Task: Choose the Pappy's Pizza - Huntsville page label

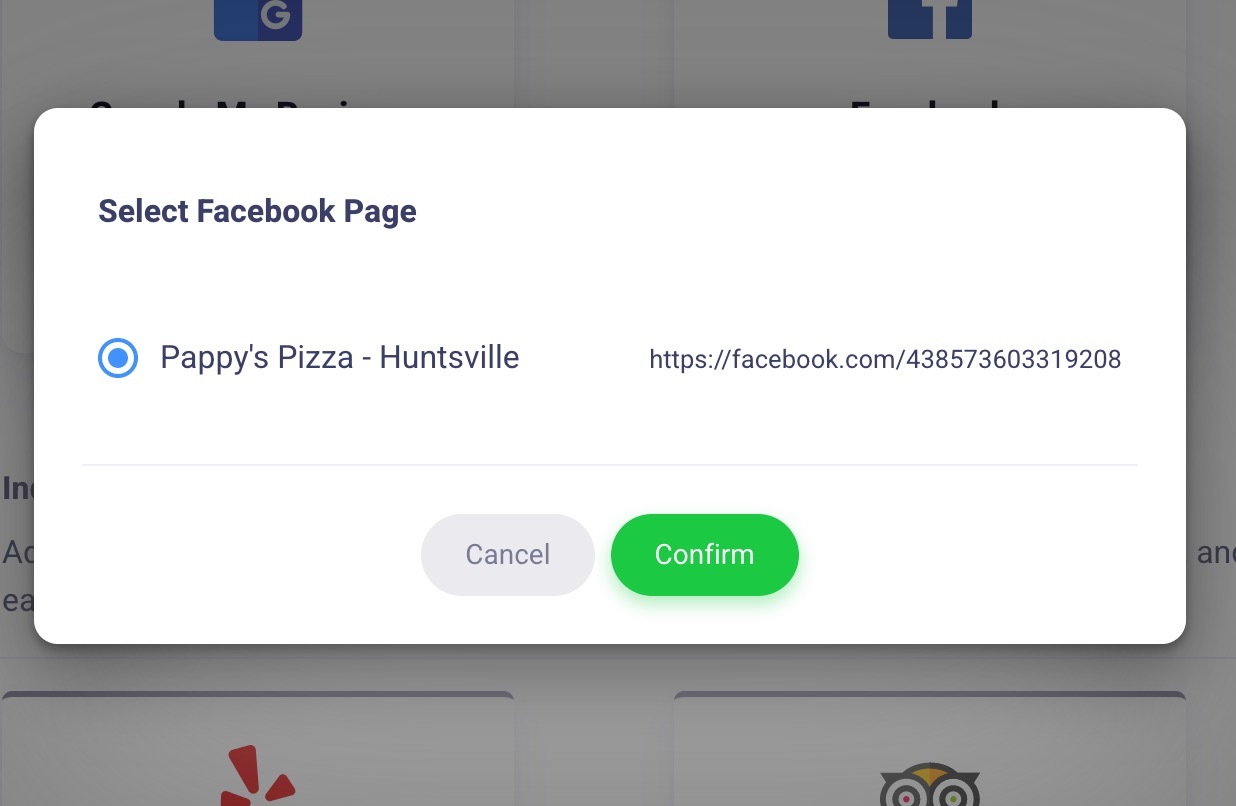Action: click(340, 358)
